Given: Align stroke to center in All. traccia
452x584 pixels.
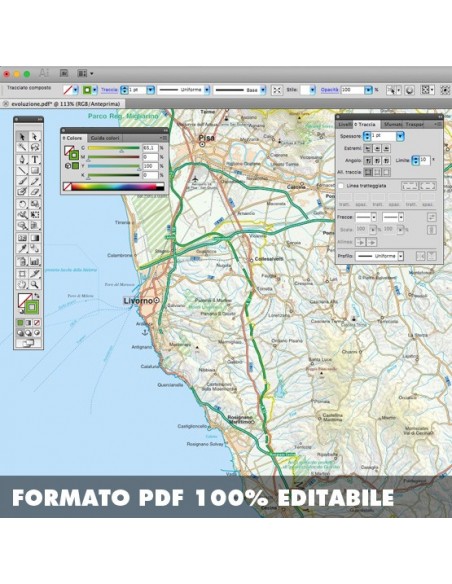Looking at the screenshot, I should [368, 172].
